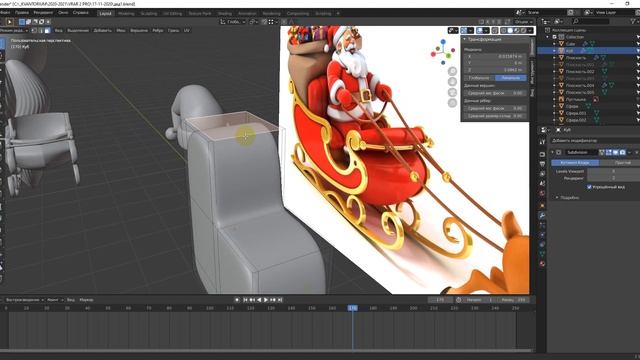The width and height of the screenshot is (640, 360).
Task: Choose Catmull-Clark subdivision type
Action: point(575,163)
